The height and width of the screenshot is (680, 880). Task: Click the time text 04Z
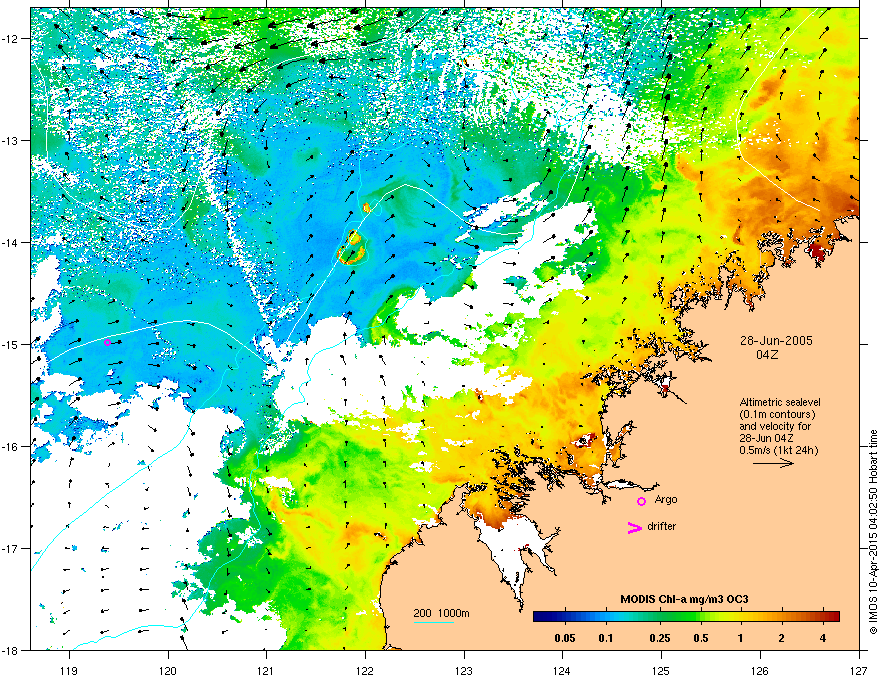[767, 355]
